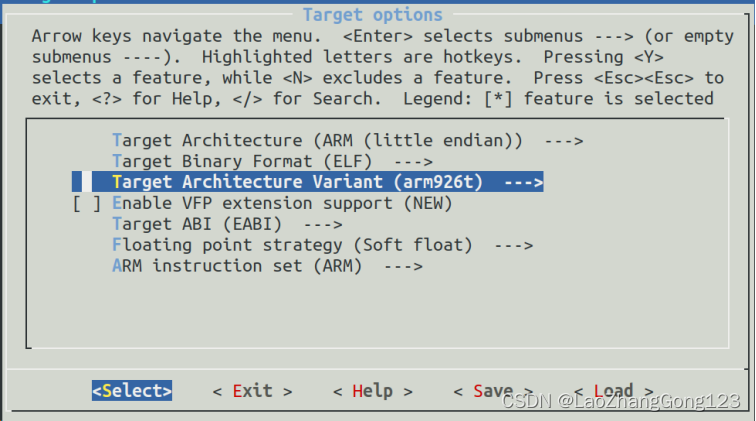The height and width of the screenshot is (421, 756).
Task: Click the Help button
Action: coord(373,391)
